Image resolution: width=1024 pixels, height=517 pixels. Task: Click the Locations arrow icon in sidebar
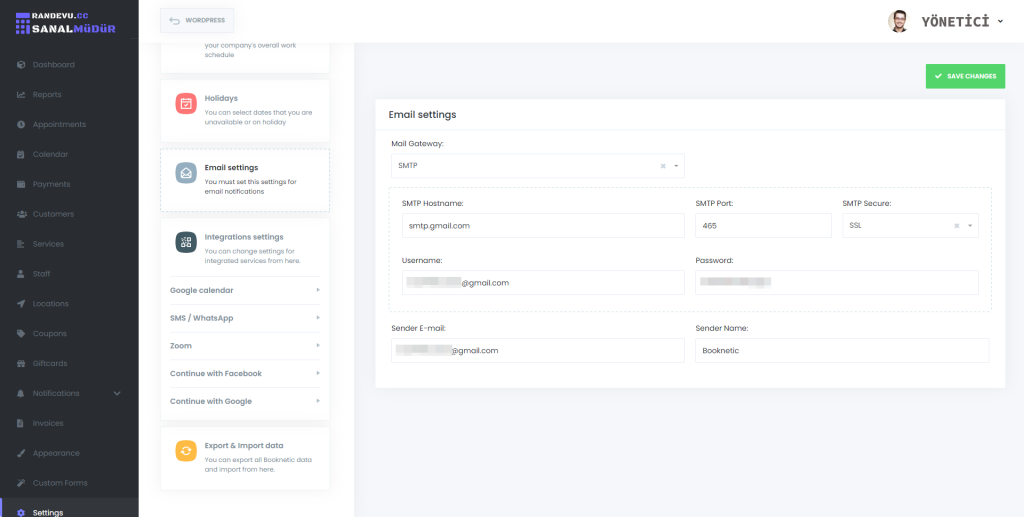point(22,304)
